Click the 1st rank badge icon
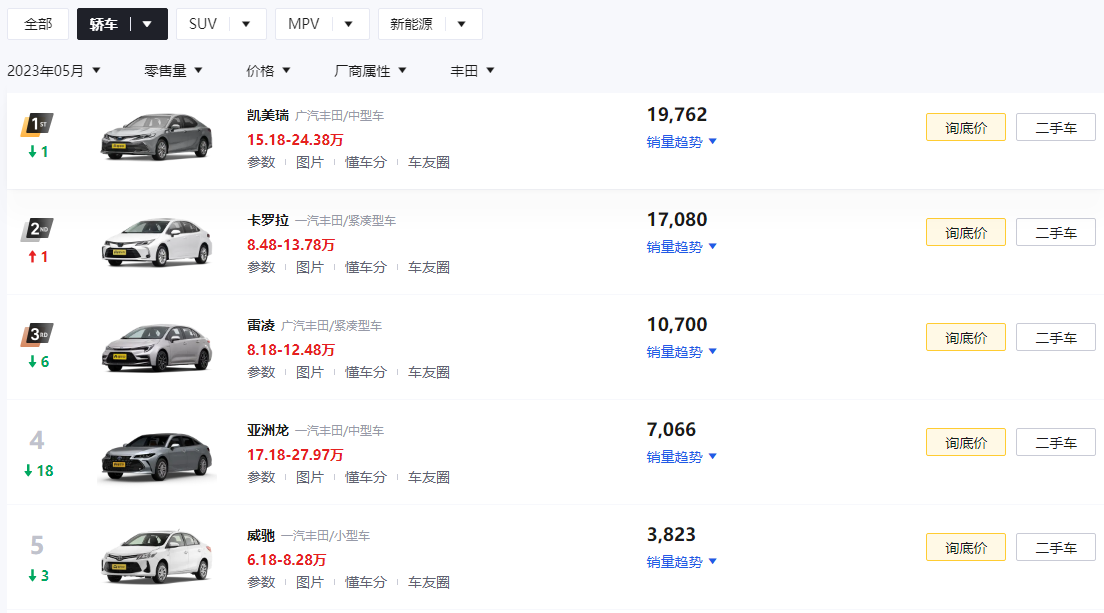The image size is (1104, 613). (x=37, y=125)
